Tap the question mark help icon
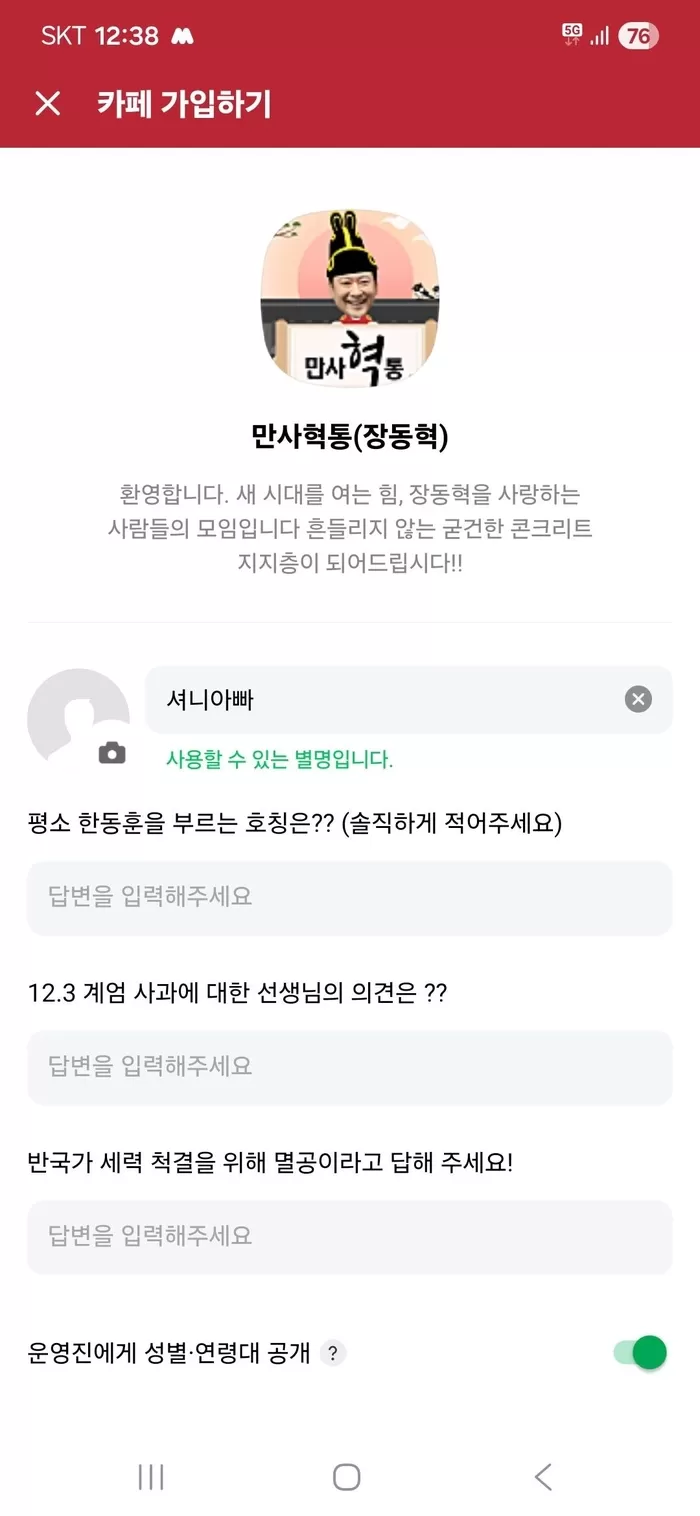This screenshot has height=1516, width=700. tap(334, 1352)
